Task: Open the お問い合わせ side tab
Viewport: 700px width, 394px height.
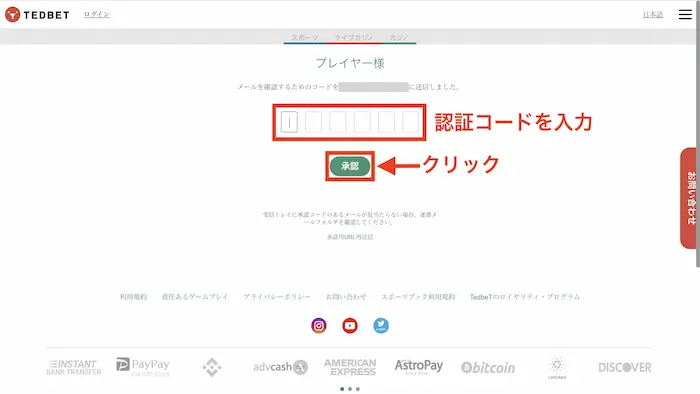Action: pyautogui.click(x=689, y=198)
